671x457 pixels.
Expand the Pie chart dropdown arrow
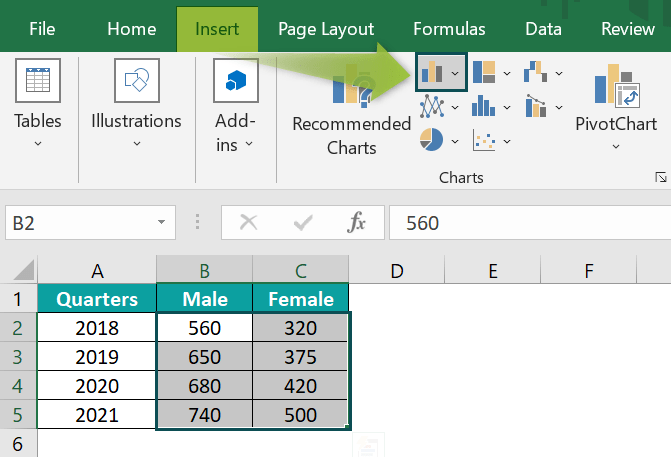455,141
